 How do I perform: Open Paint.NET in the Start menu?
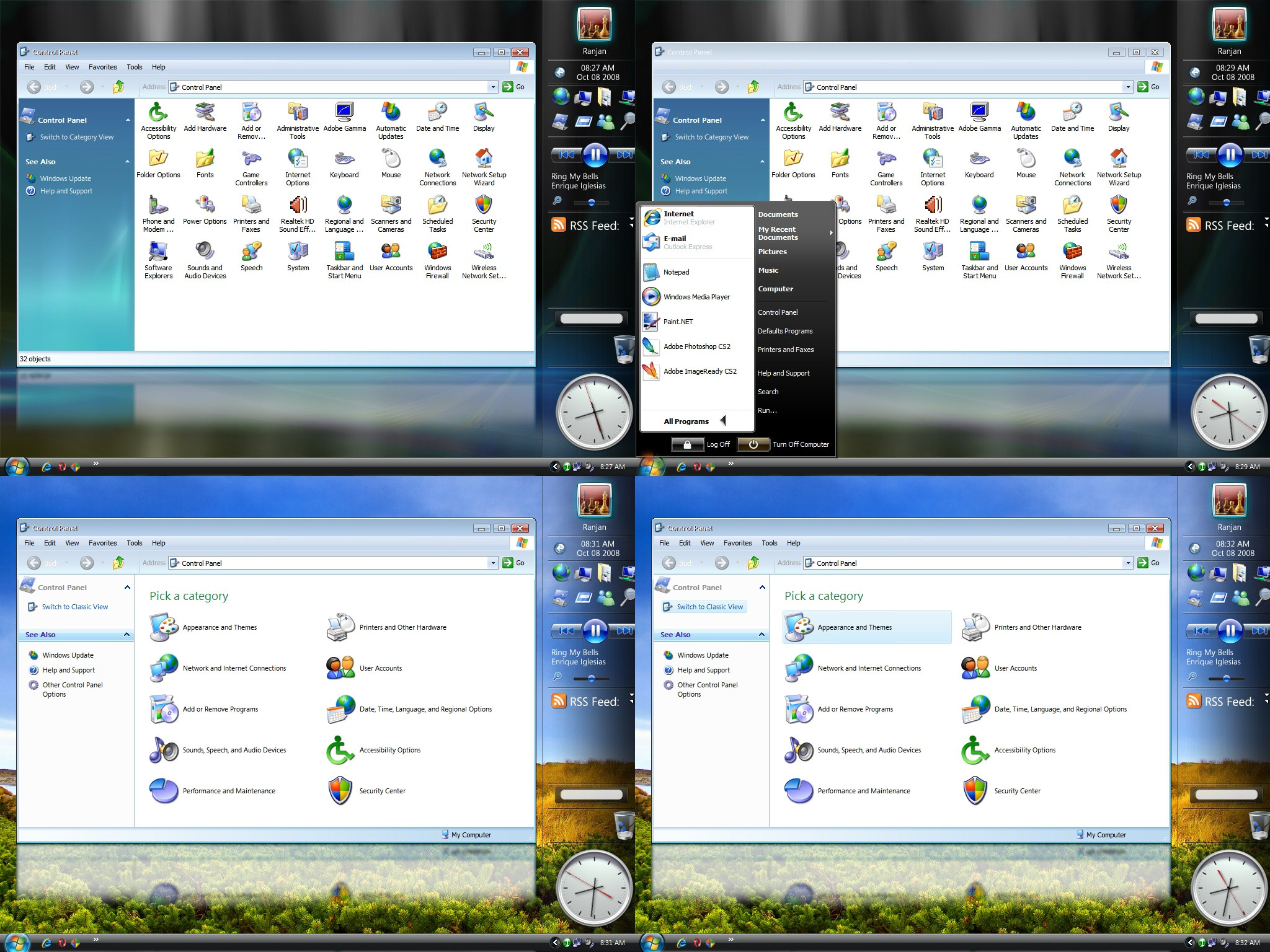click(678, 322)
